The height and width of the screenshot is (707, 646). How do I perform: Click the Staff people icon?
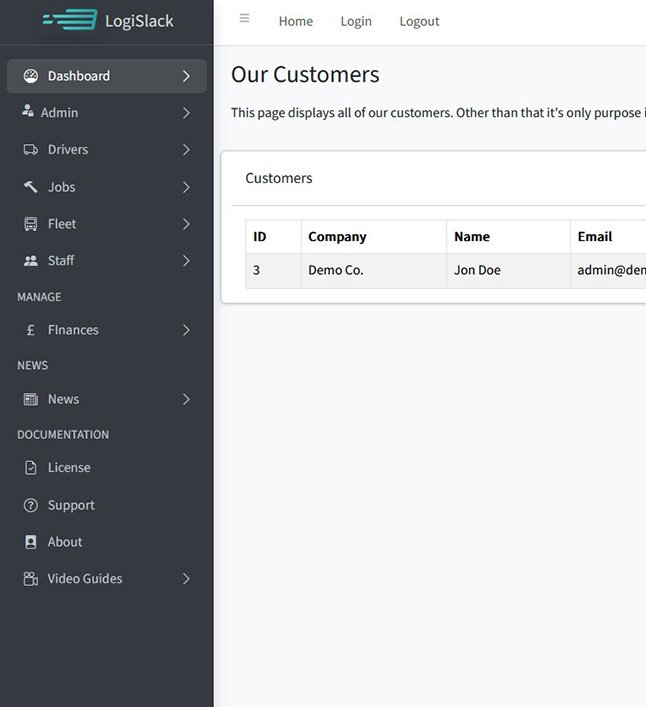30,261
